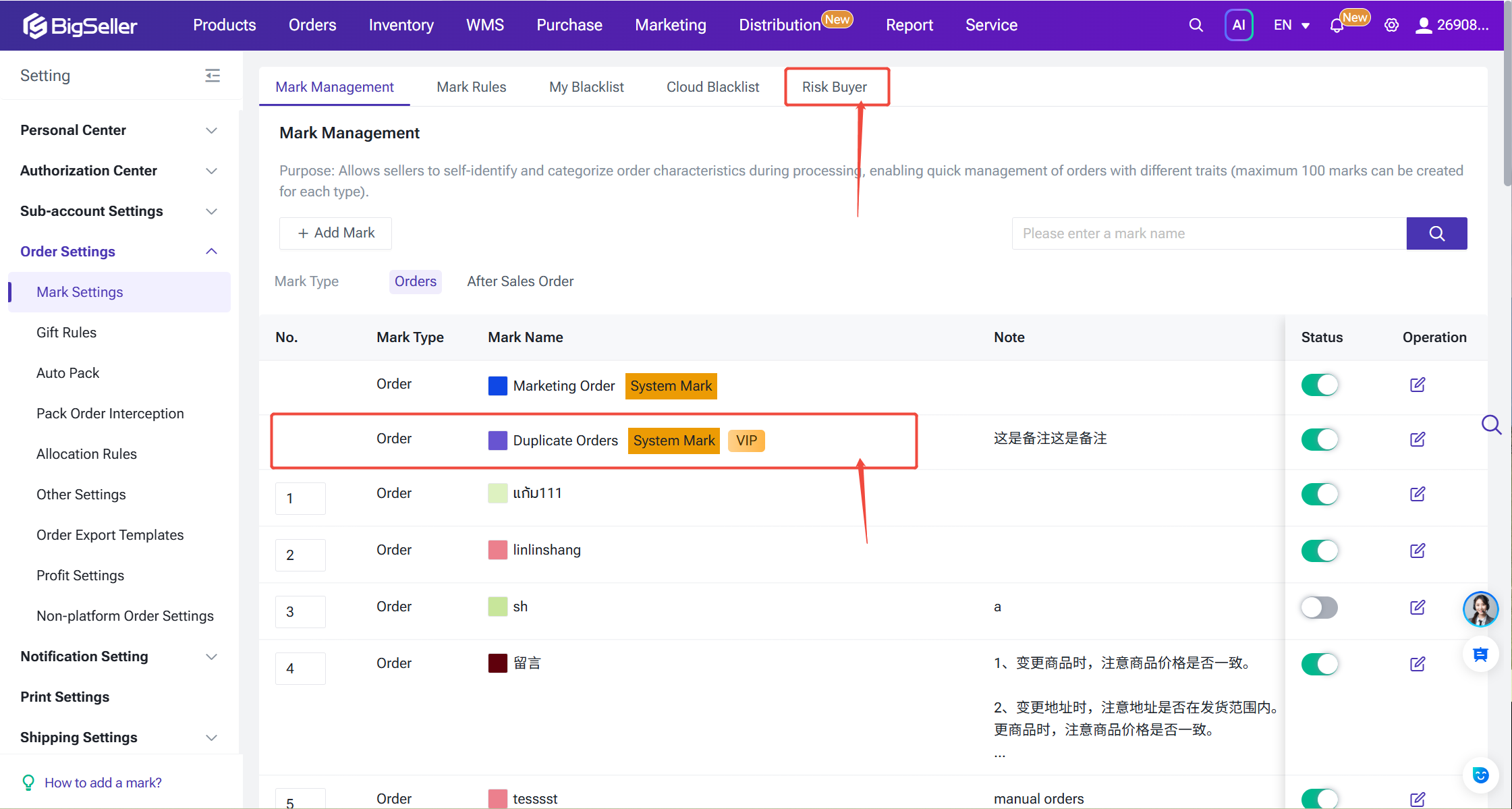Open the customer service avatar chat
Viewport: 1512px width, 809px height.
pos(1480,609)
